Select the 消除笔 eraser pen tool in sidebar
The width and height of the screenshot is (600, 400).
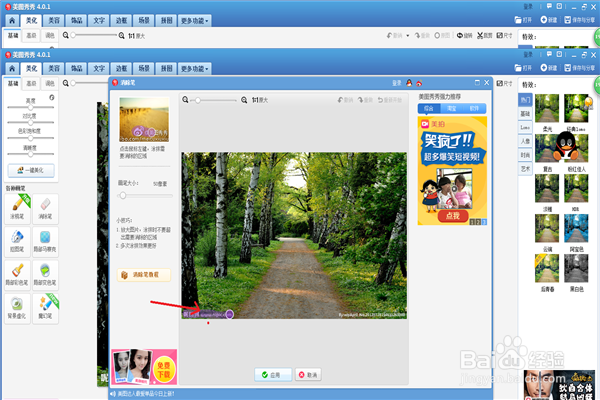(x=45, y=207)
